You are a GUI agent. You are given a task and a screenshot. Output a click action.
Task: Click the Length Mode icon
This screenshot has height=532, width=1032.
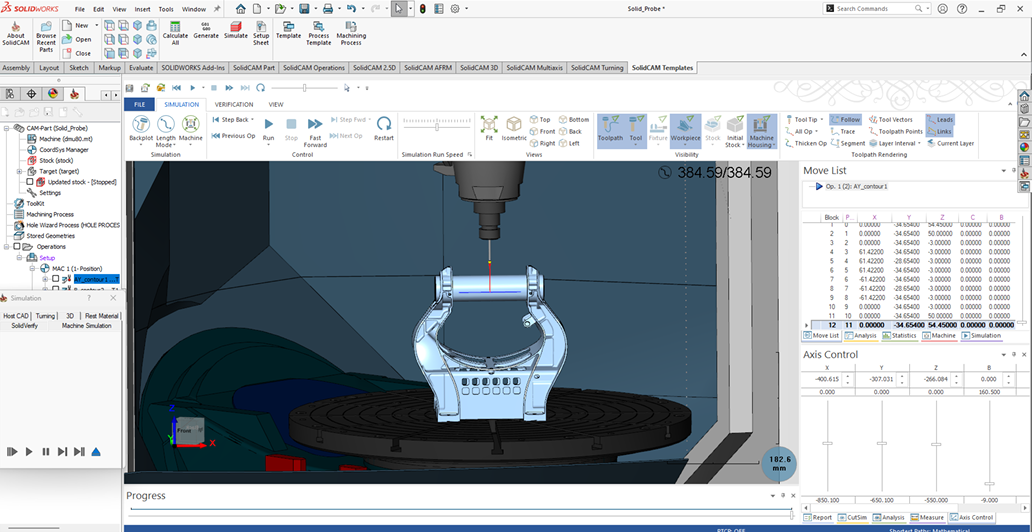165,124
